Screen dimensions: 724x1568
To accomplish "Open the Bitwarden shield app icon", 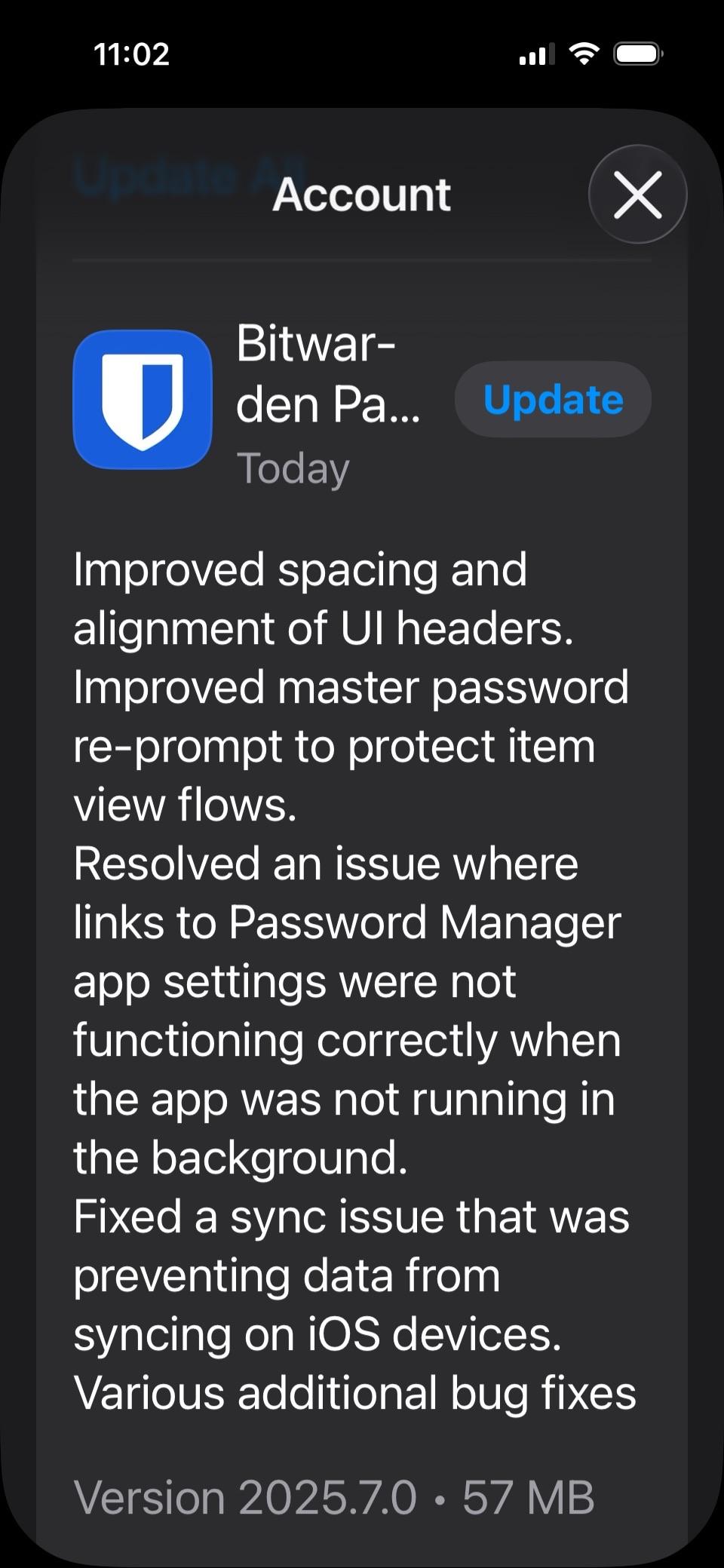I will pyautogui.click(x=143, y=399).
